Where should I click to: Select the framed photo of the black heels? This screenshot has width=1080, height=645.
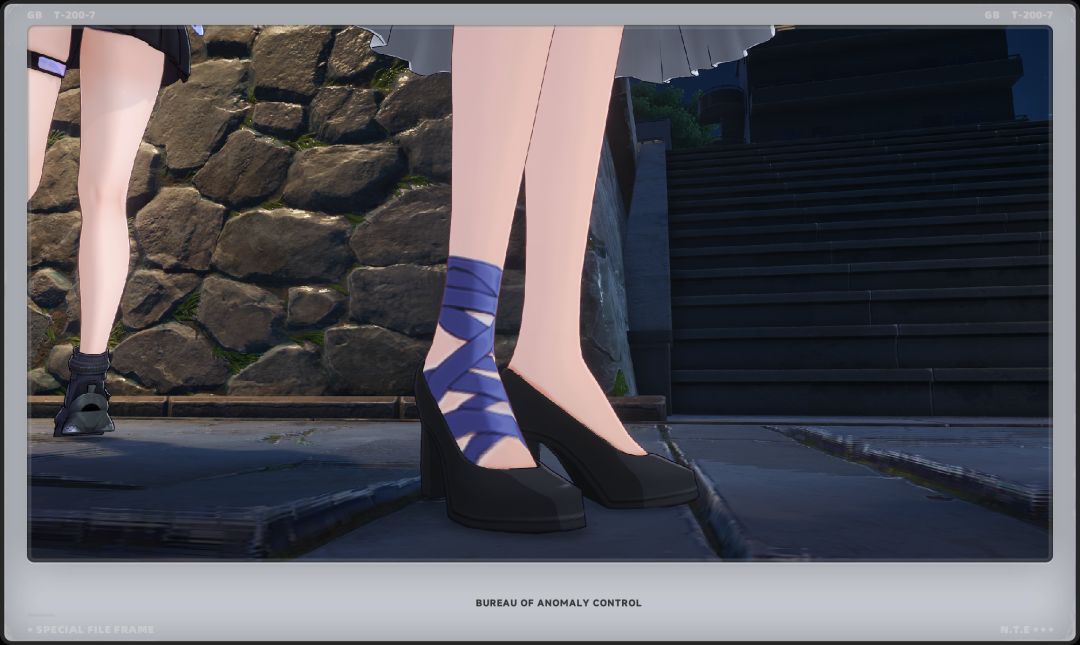click(x=540, y=294)
